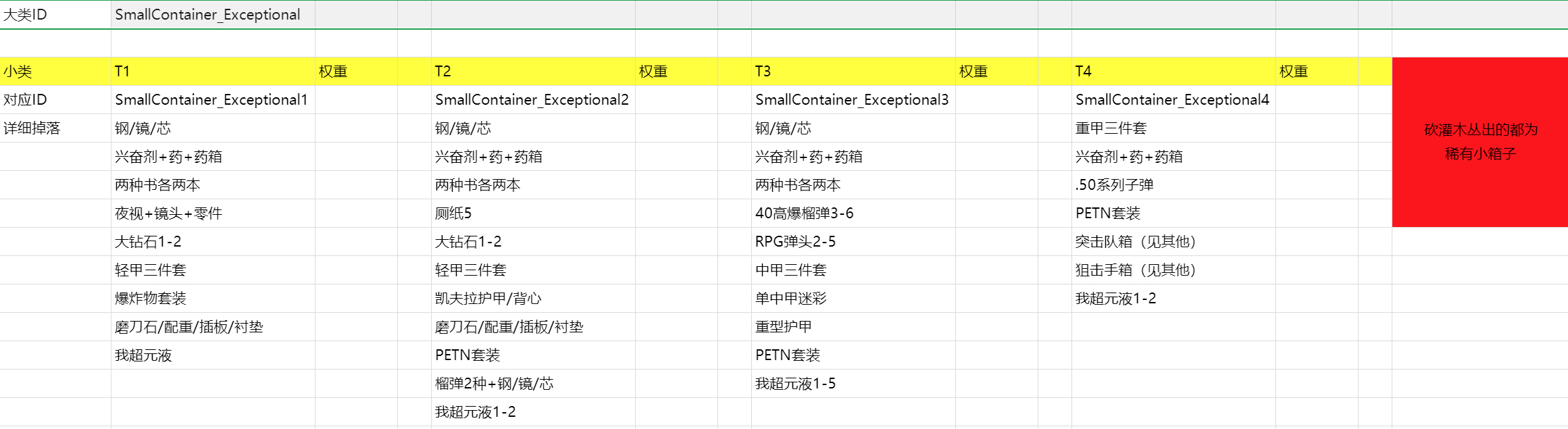Click the 权重 cell next to T2
1568x429 pixels.
click(x=676, y=72)
